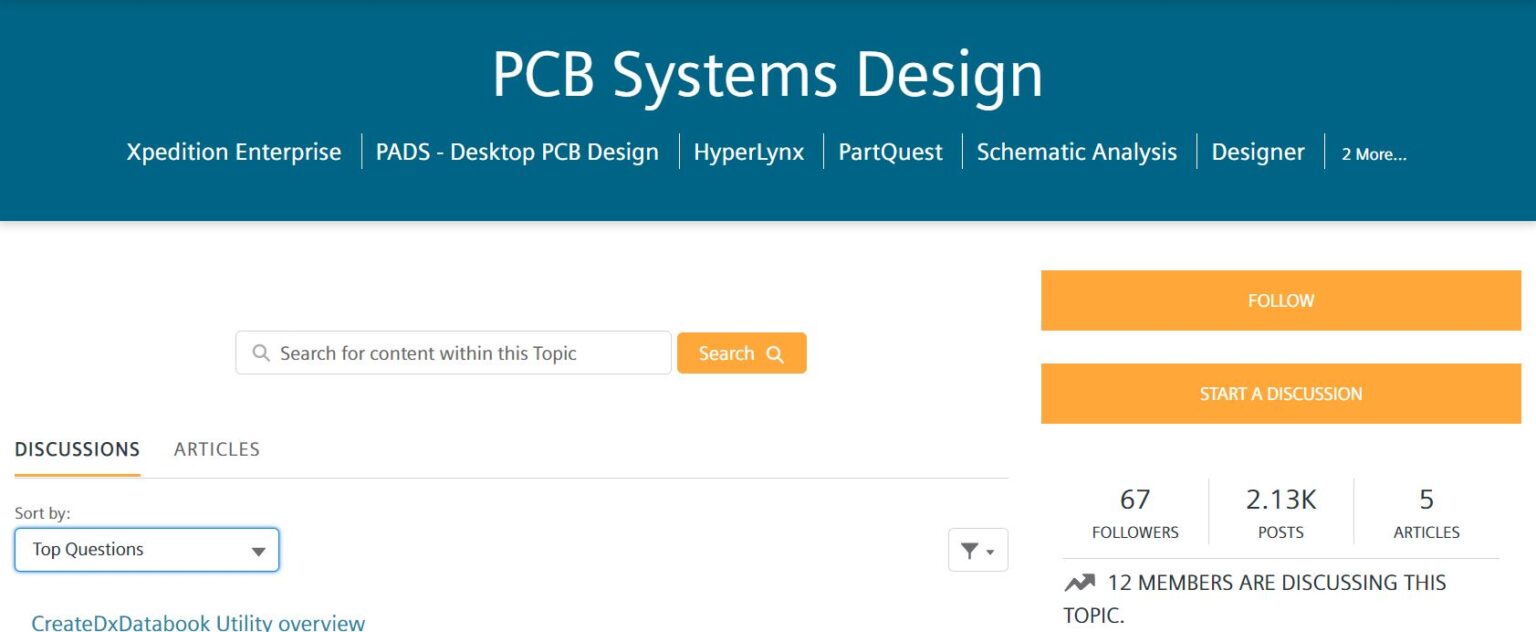Open the Top Questions sort dropdown

pyautogui.click(x=147, y=549)
